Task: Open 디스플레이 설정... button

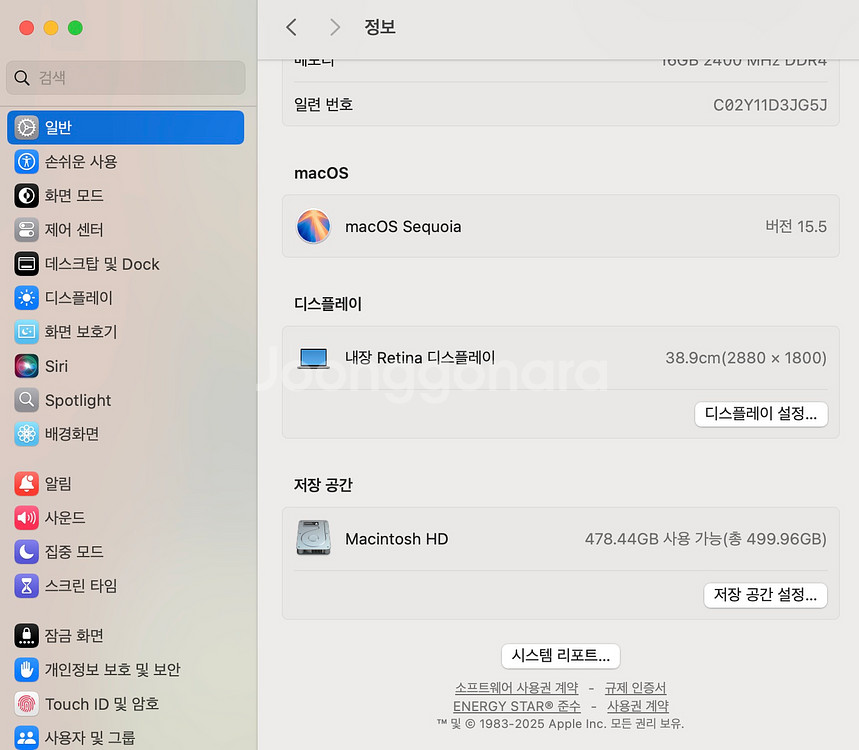Action: (761, 414)
